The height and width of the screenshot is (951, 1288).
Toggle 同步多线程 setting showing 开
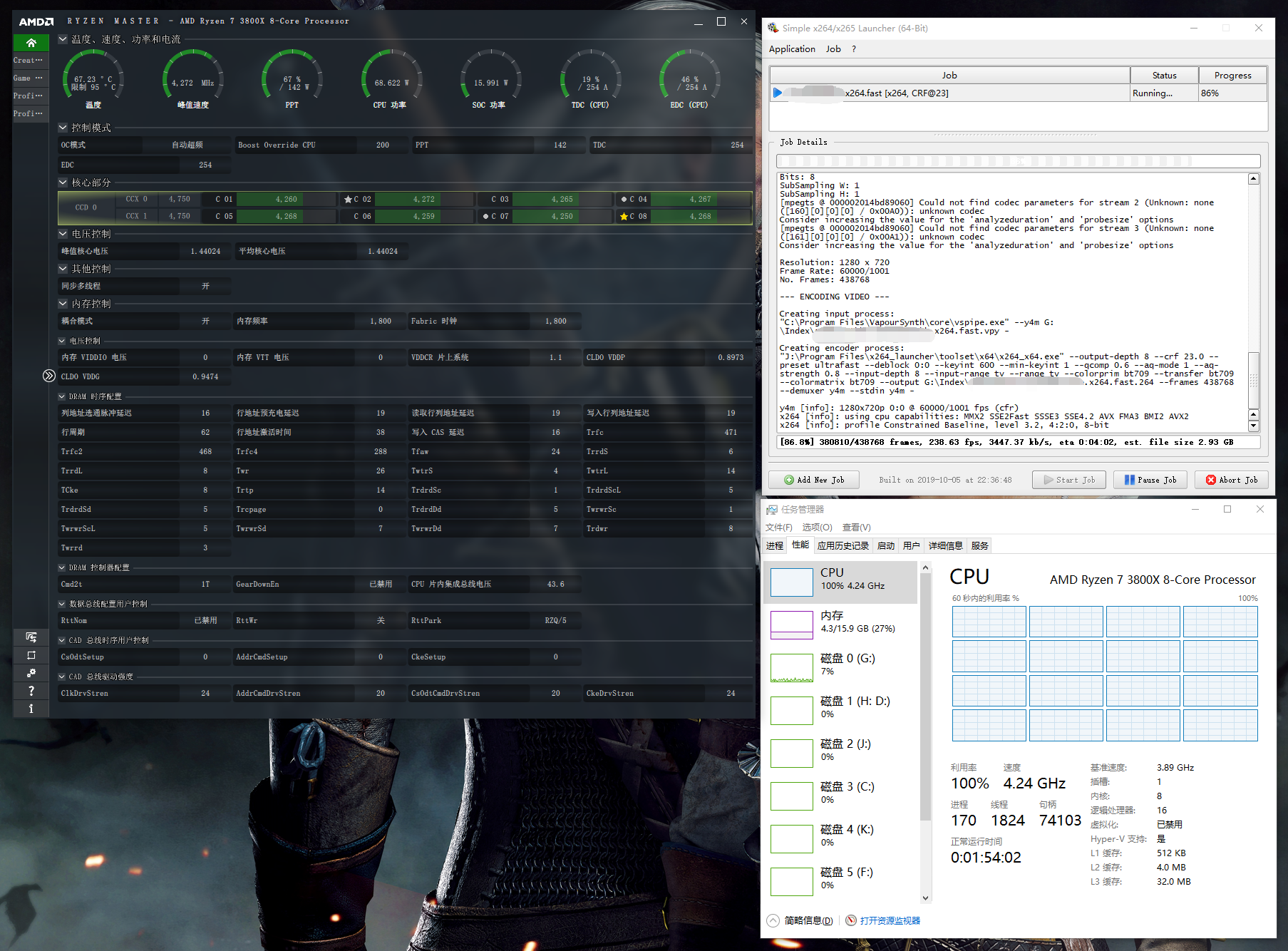coord(205,286)
